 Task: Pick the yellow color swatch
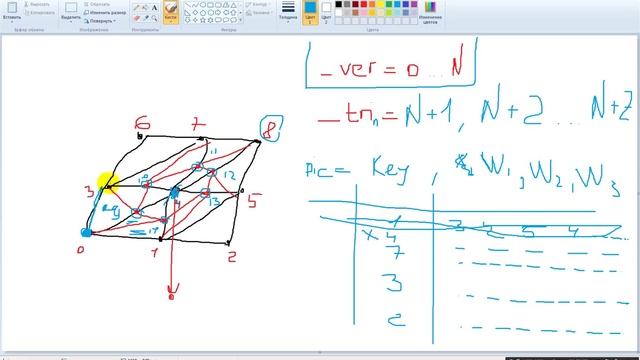[381, 5]
